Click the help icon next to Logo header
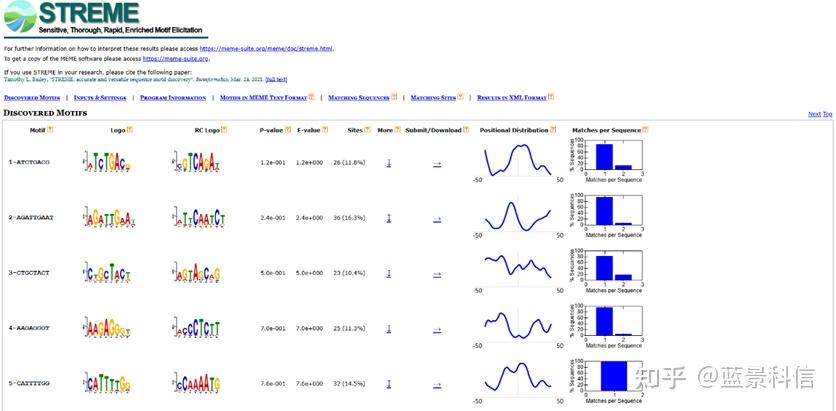Image resolution: width=836 pixels, height=411 pixels. (x=130, y=130)
